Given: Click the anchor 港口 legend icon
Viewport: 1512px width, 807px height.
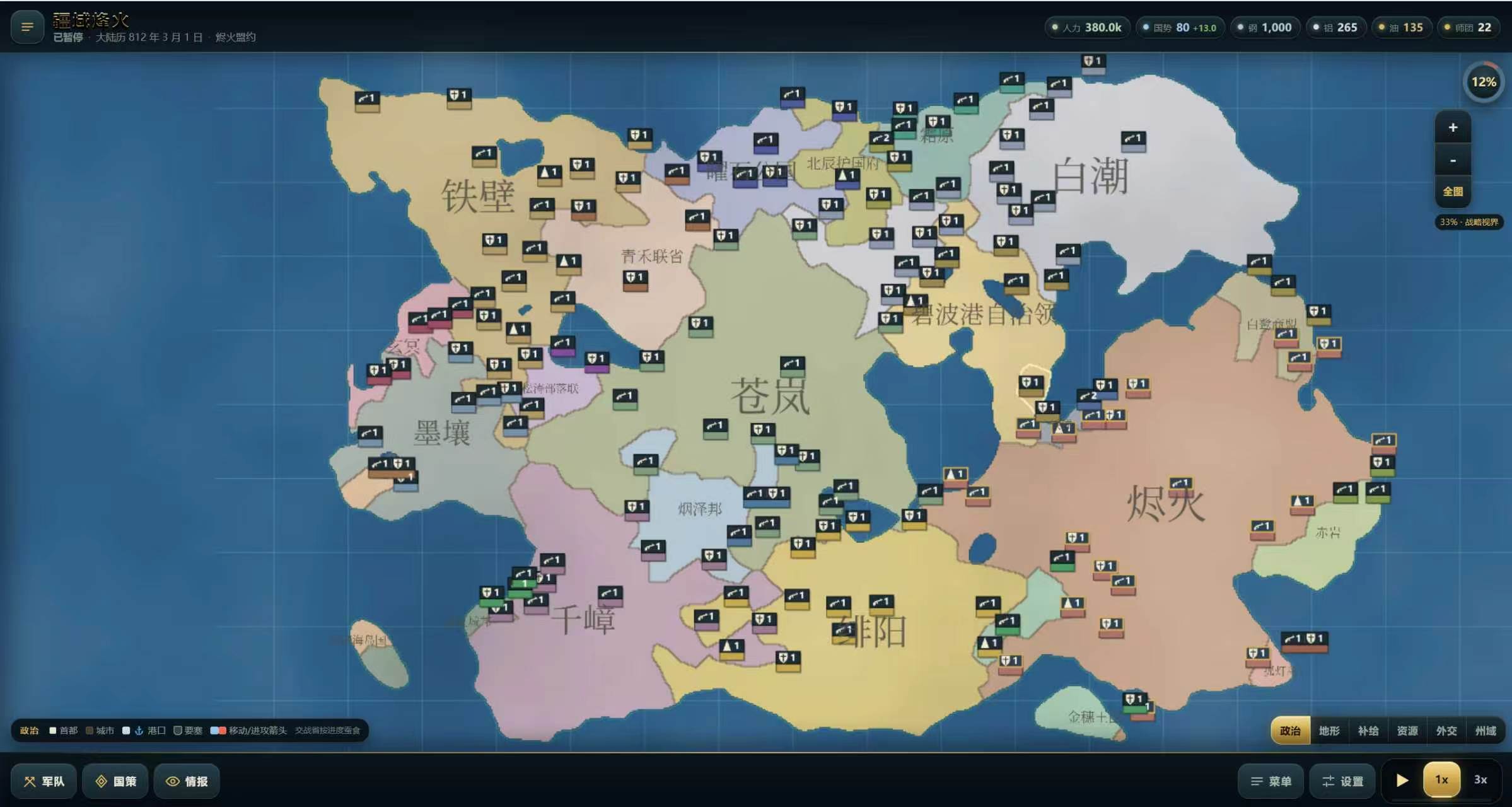Looking at the screenshot, I should (x=139, y=730).
